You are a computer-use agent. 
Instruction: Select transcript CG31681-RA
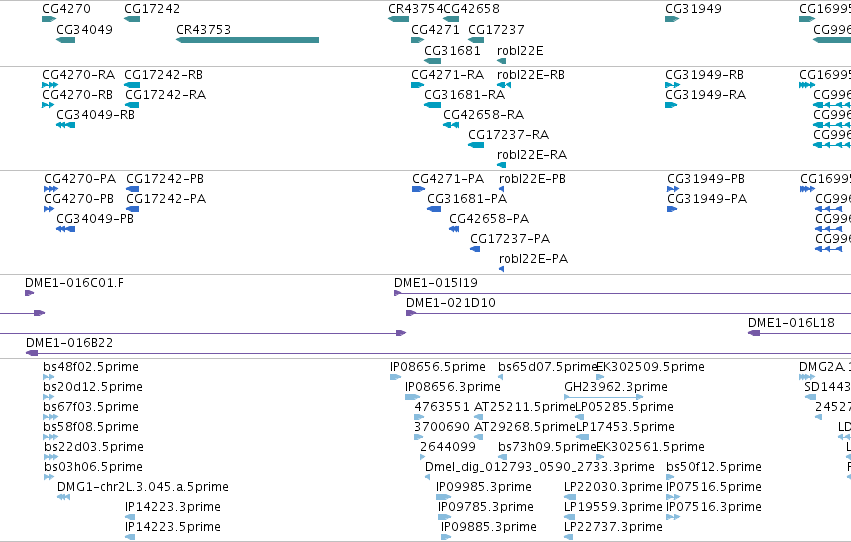coord(433,105)
